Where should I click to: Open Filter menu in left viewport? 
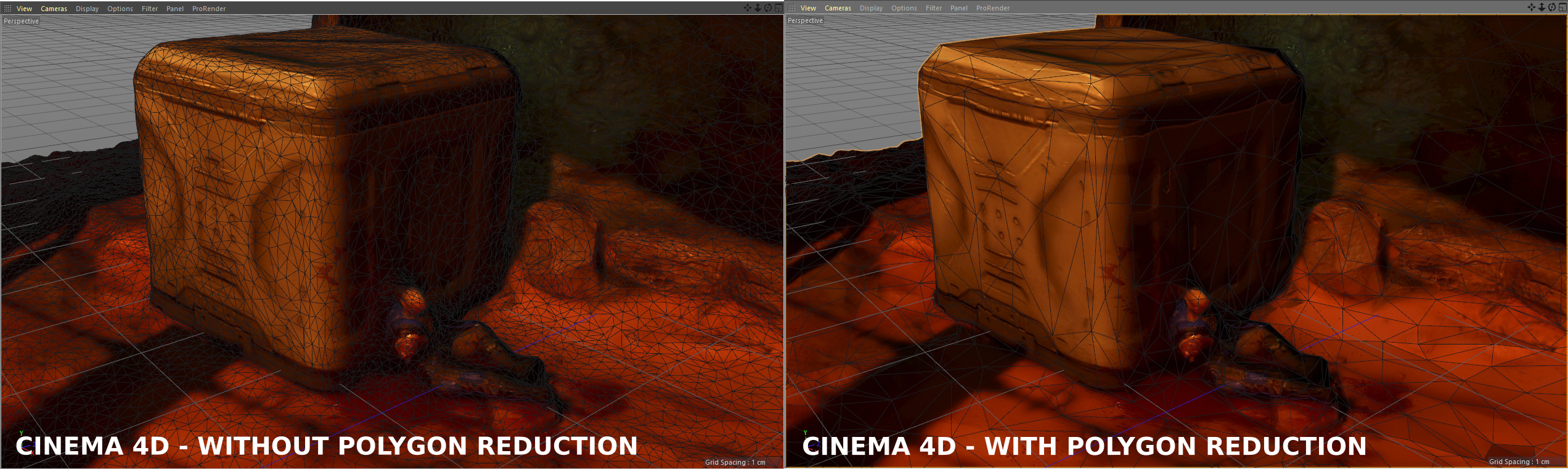point(150,9)
